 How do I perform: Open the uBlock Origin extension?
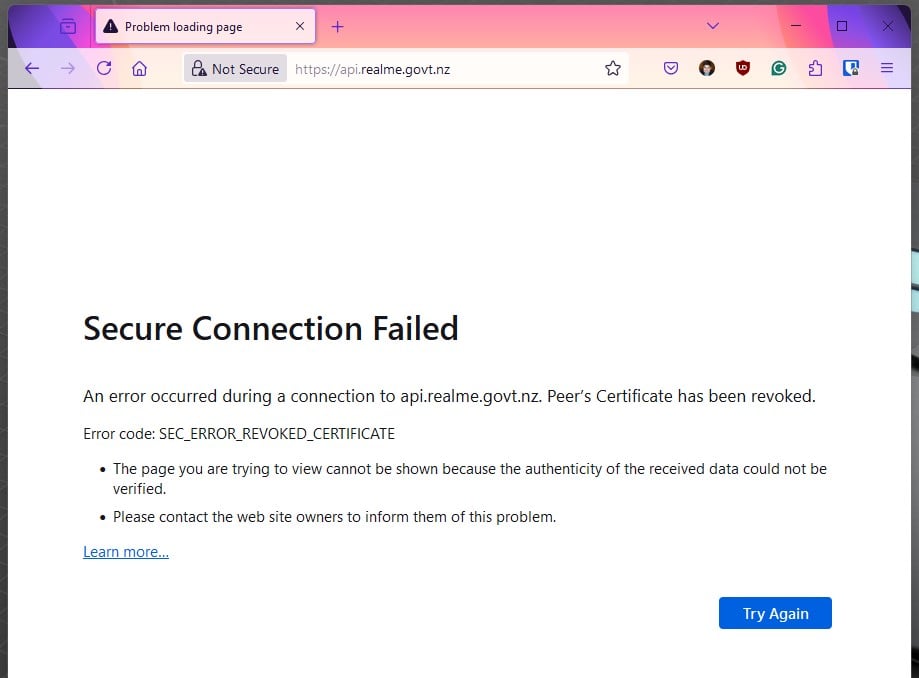click(742, 69)
